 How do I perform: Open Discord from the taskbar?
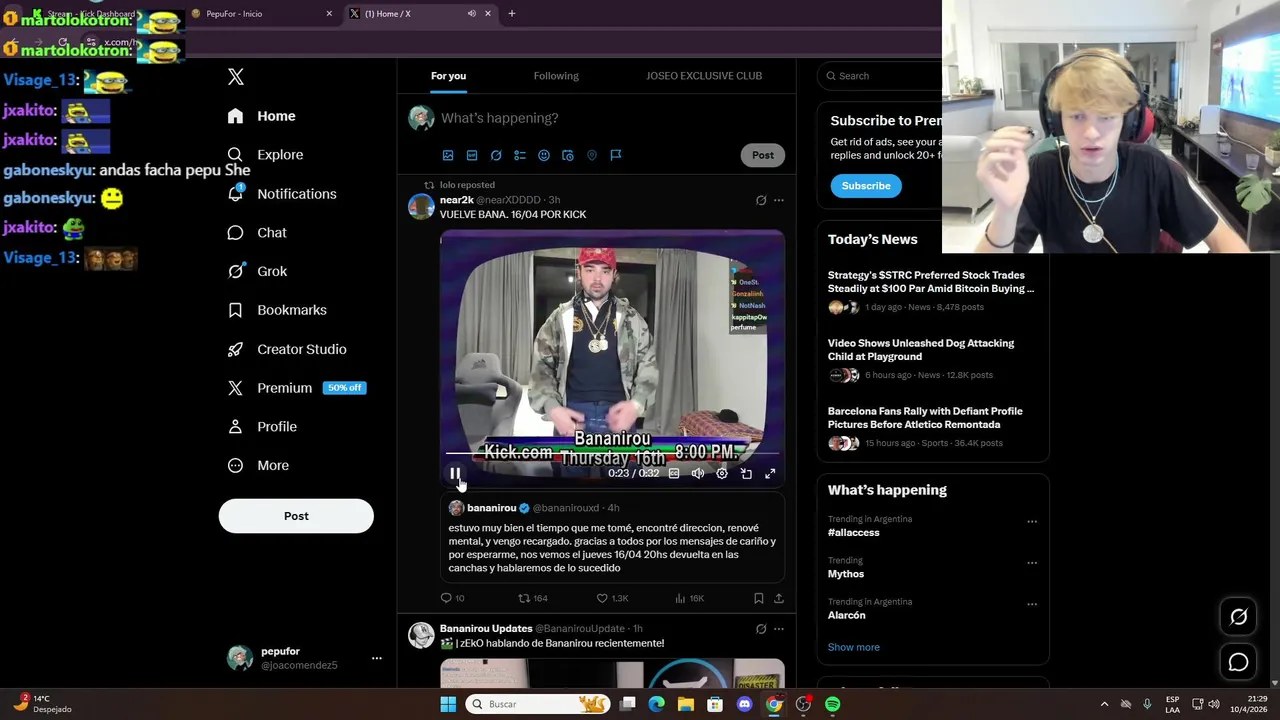(x=744, y=704)
